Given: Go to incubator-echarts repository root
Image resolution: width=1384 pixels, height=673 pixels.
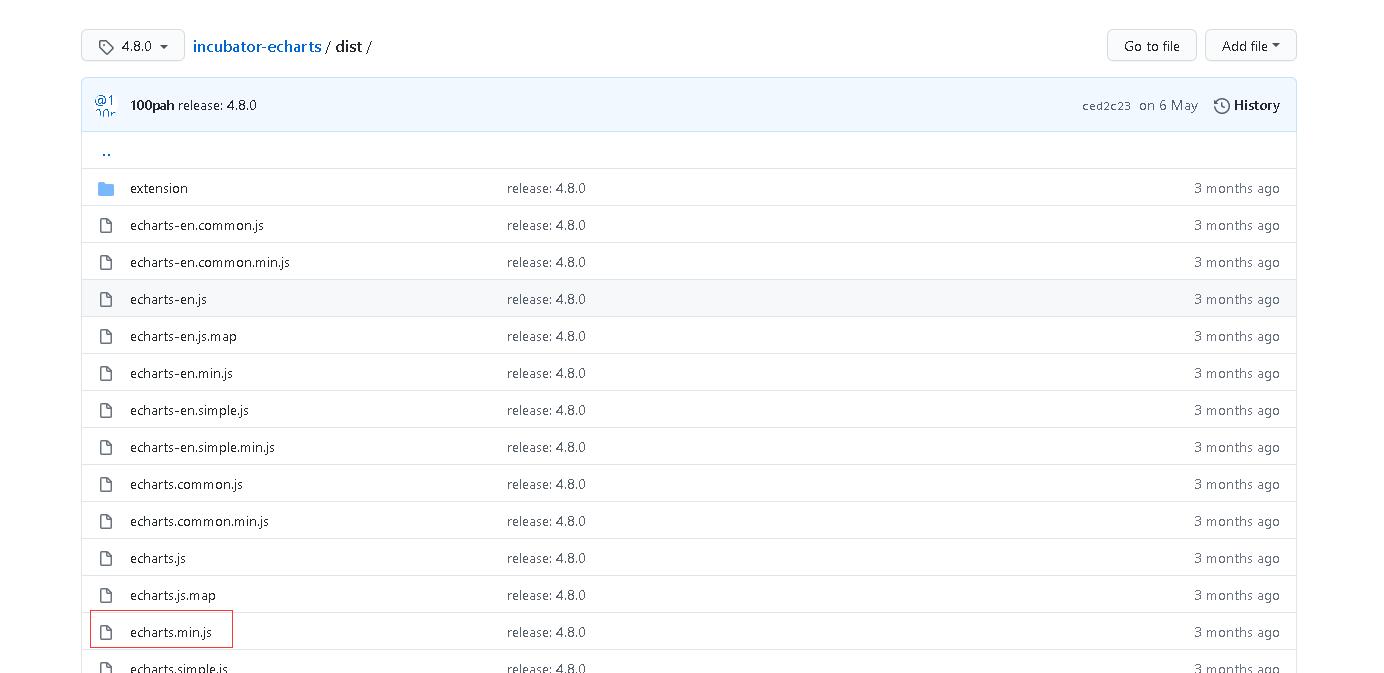Looking at the screenshot, I should tap(257, 46).
